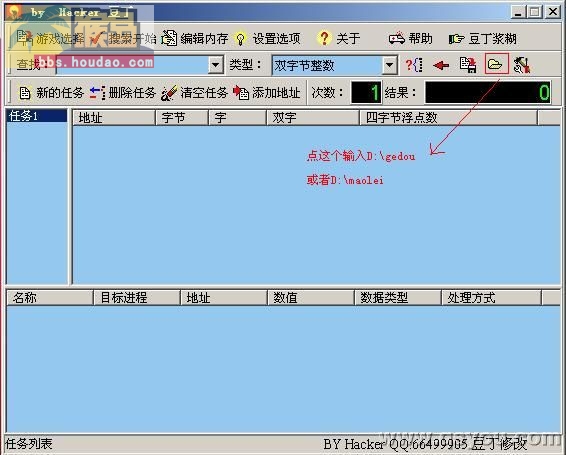The height and width of the screenshot is (455, 566).
Task: Click the 次数 count display
Action: click(x=366, y=92)
